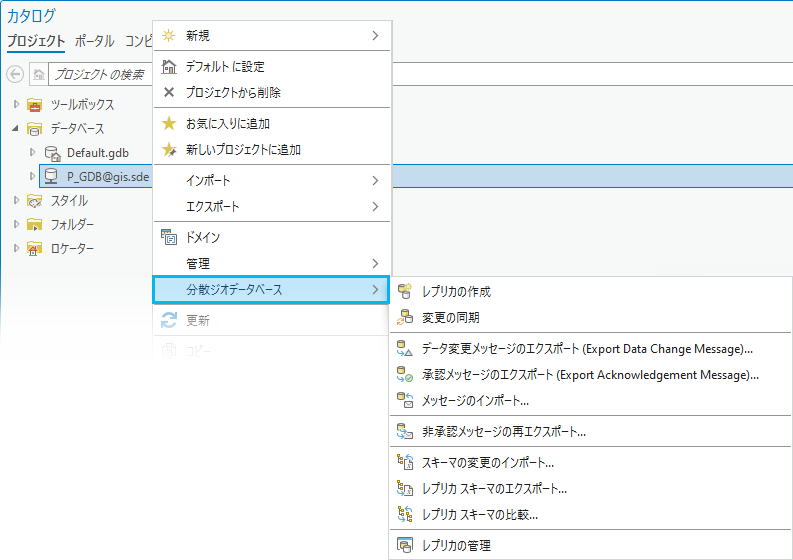
Task: Click the 変更の同期 (Synchronize Changes) icon
Action: pos(405,318)
